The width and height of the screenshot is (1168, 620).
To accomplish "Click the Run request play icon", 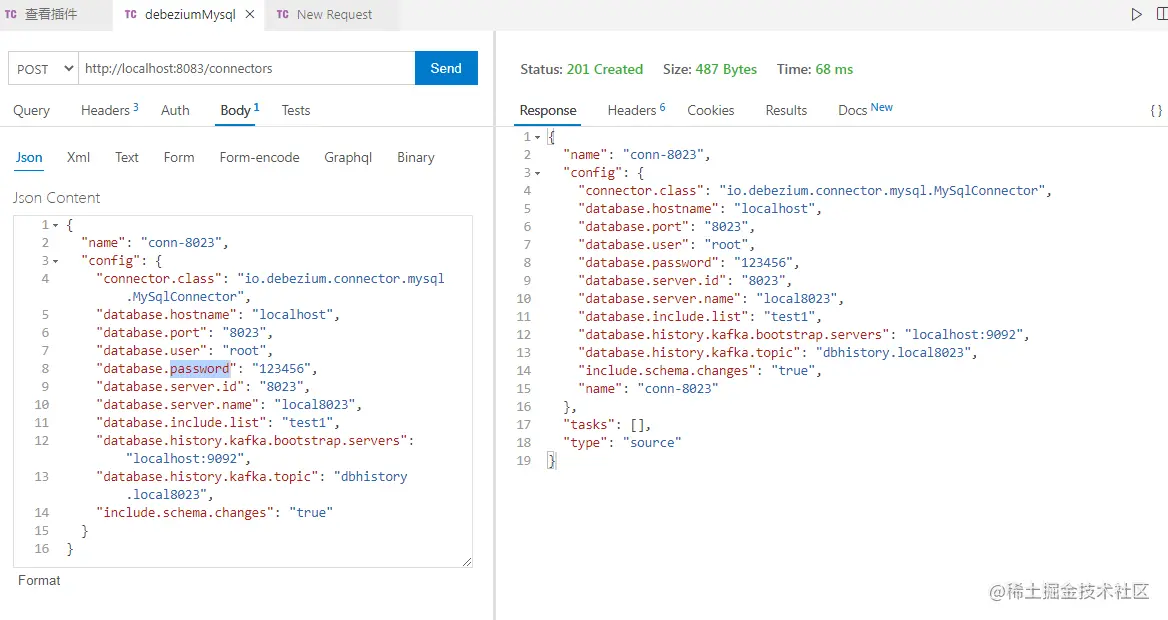I will 1136,15.
